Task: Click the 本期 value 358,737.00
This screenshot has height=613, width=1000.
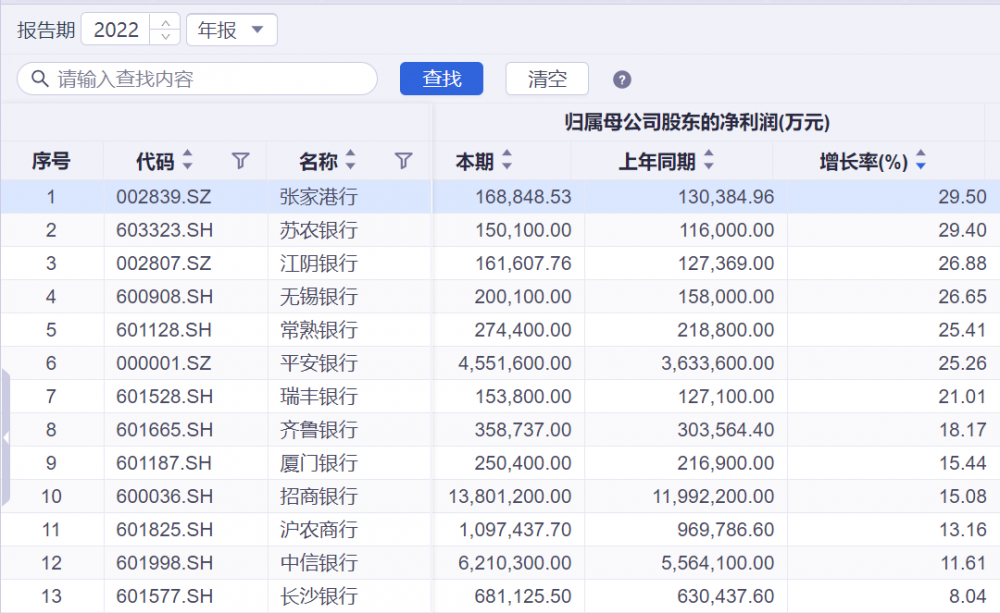Action: tap(523, 429)
